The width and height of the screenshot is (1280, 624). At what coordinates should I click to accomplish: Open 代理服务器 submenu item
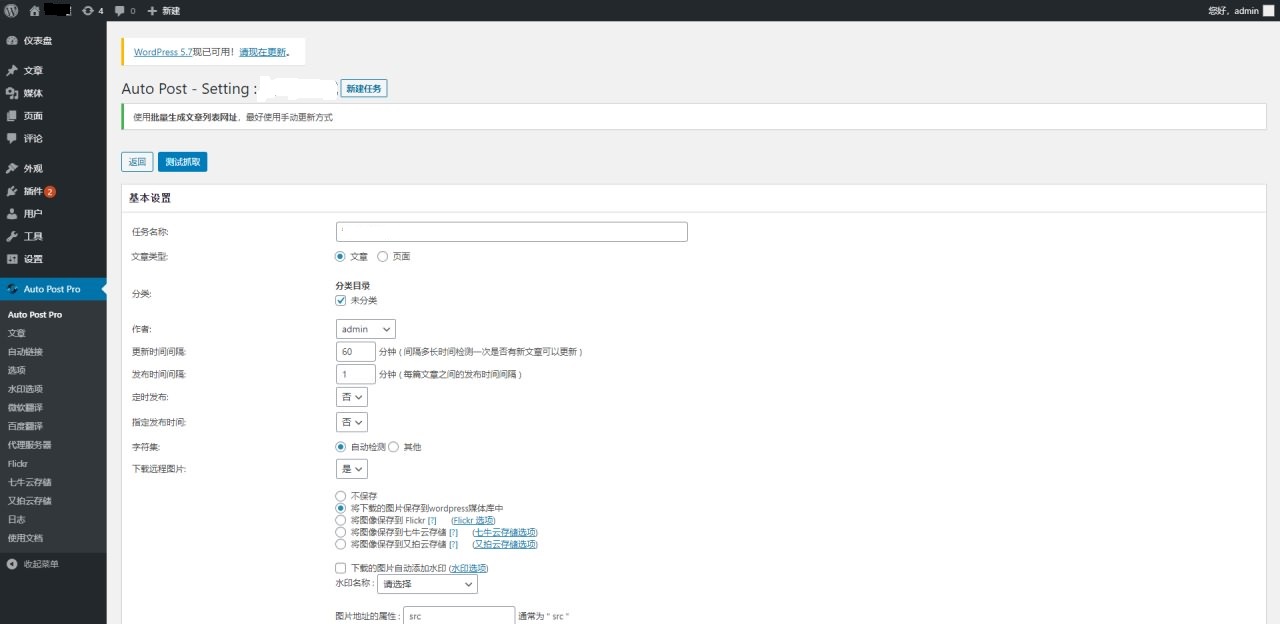30,445
